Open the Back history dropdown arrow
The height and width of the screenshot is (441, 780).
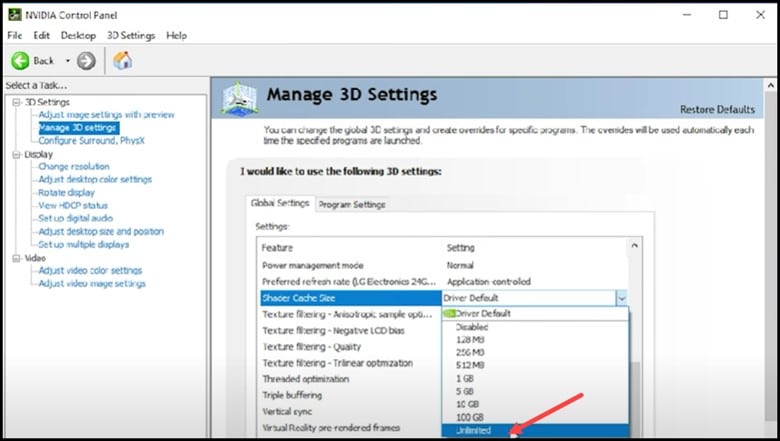(x=68, y=61)
